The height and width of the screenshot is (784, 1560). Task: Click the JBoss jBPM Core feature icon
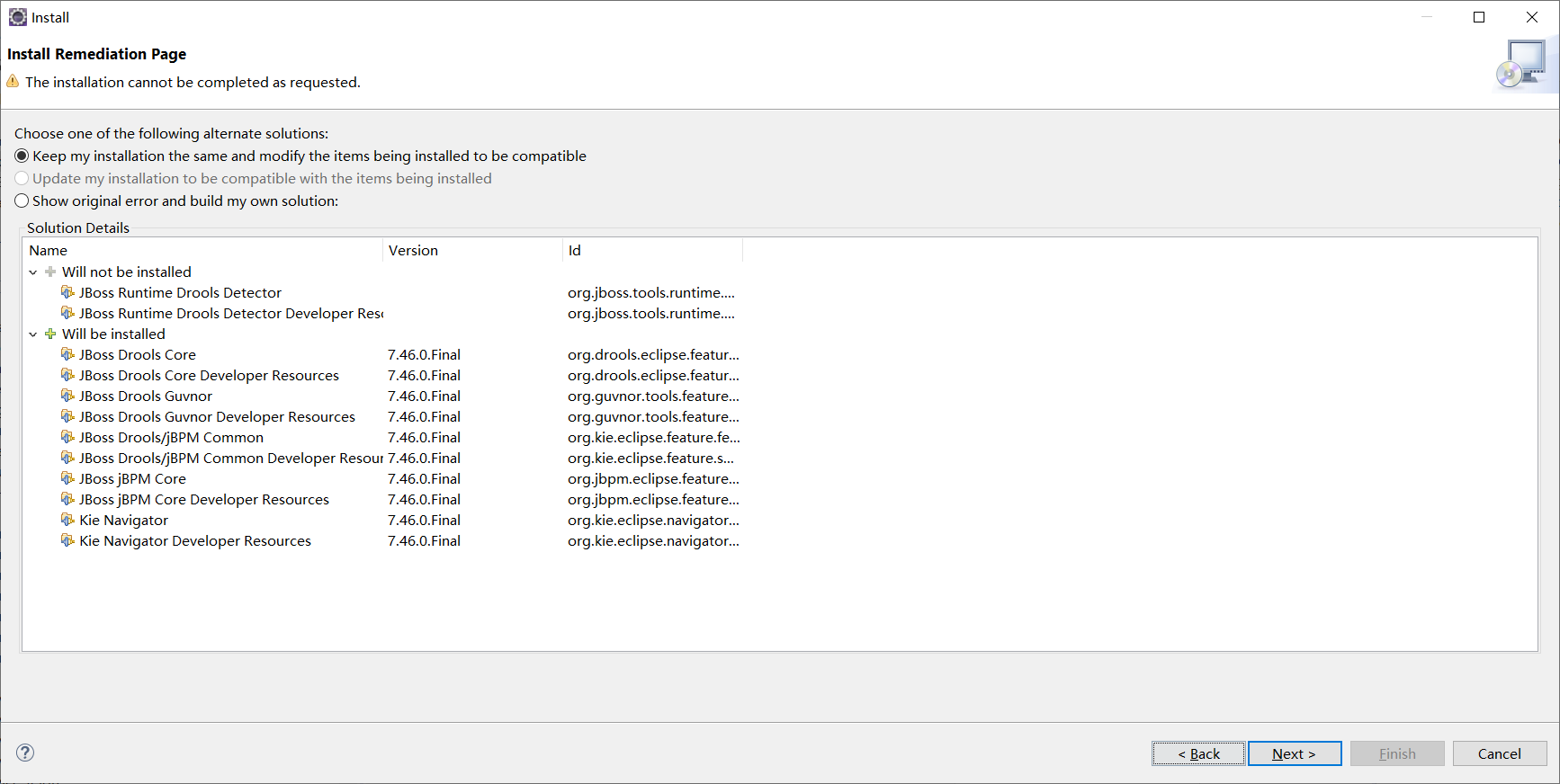[67, 478]
